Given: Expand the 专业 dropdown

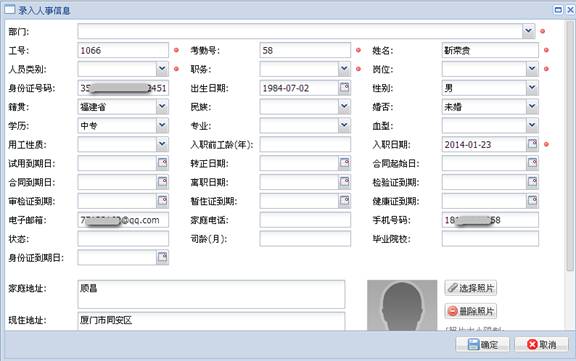Looking at the screenshot, I should pos(344,126).
